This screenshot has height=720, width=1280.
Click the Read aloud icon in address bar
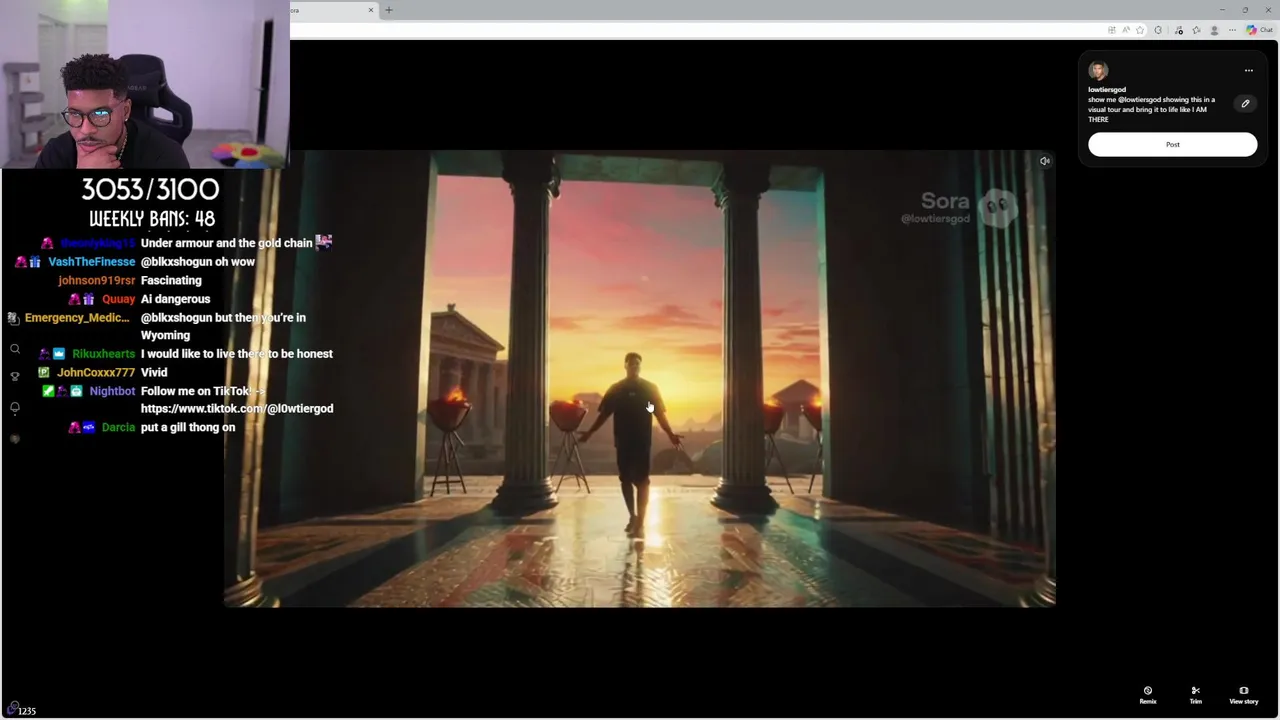[x=1126, y=30]
